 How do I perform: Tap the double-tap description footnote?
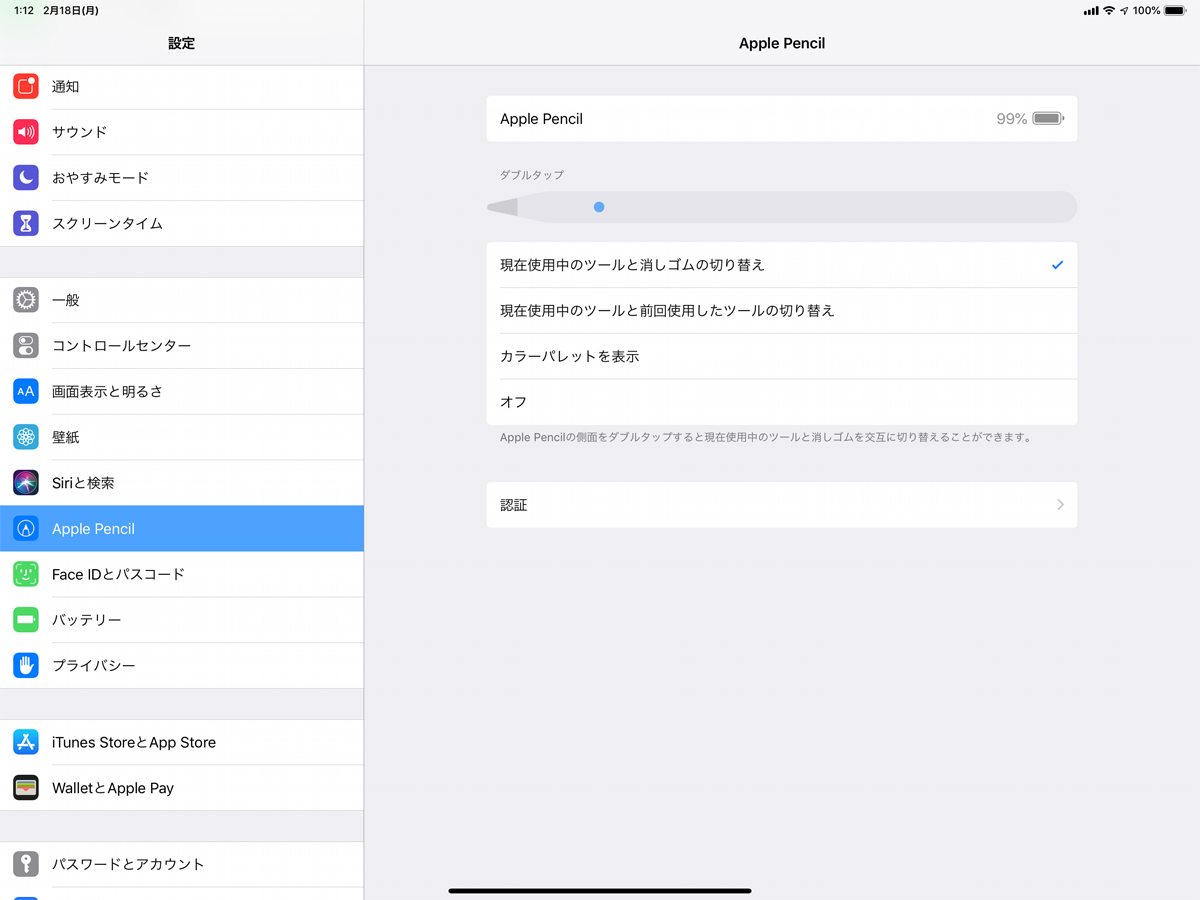click(766, 437)
